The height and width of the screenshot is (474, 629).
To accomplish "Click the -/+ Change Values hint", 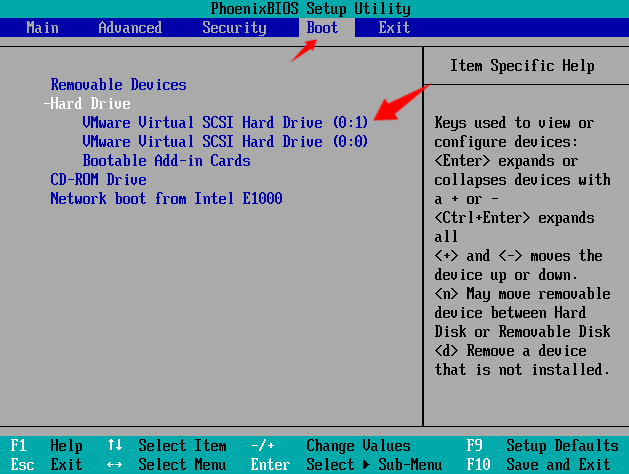I will tap(331, 446).
